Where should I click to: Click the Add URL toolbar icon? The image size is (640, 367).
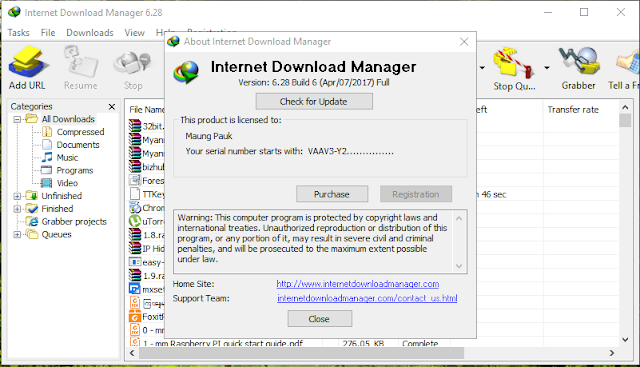pos(27,68)
